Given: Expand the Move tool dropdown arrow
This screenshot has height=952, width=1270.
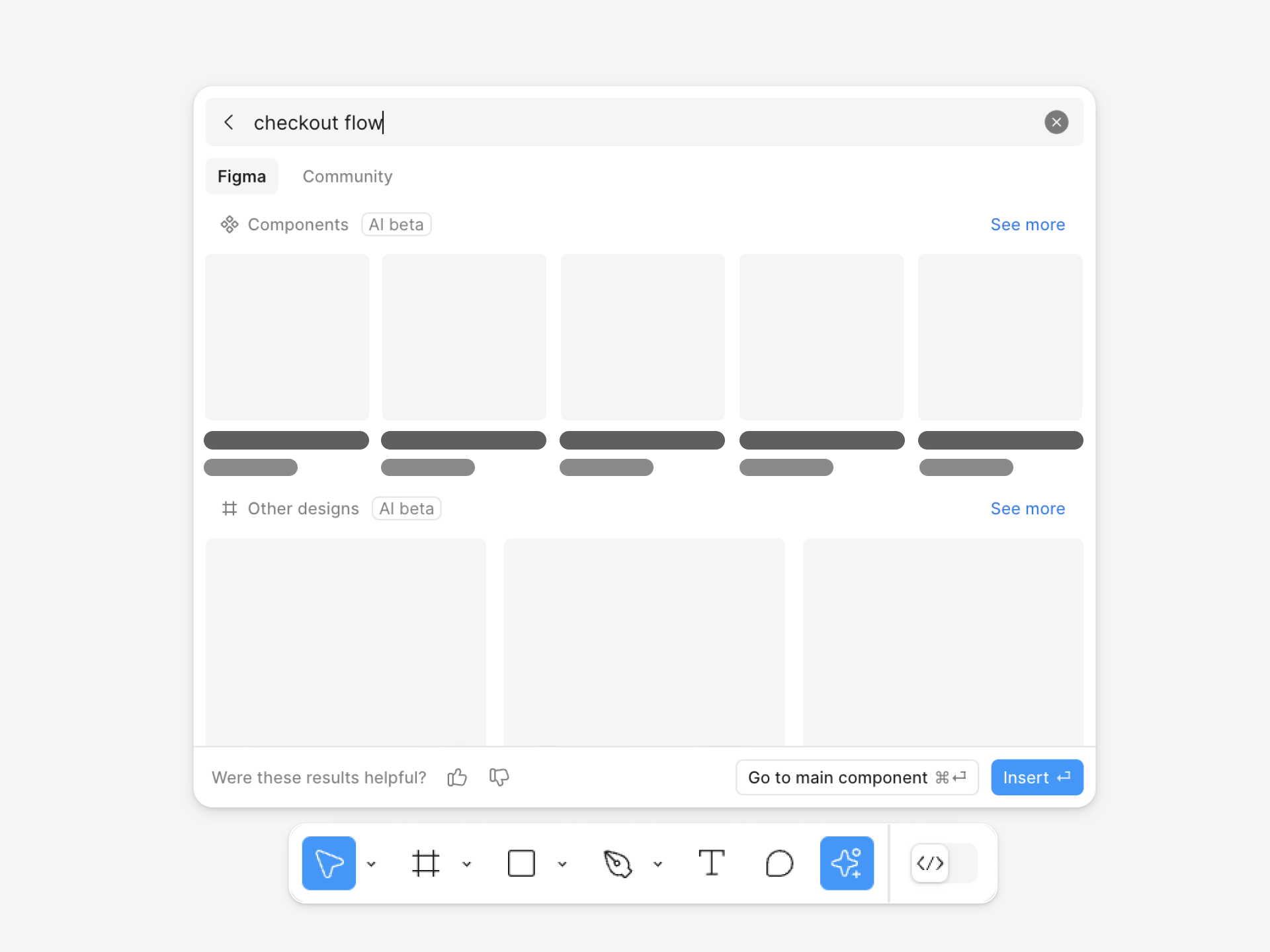Looking at the screenshot, I should tap(371, 862).
